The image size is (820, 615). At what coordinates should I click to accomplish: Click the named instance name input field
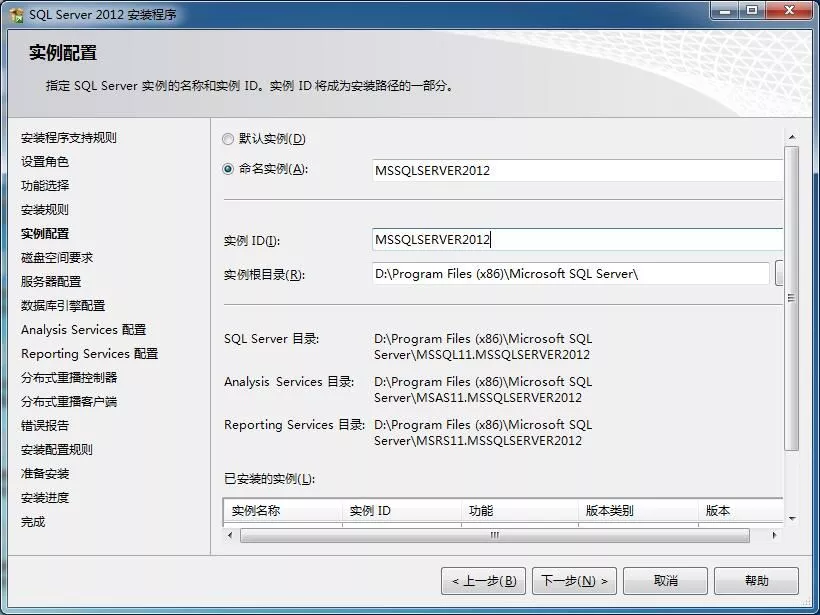click(577, 170)
